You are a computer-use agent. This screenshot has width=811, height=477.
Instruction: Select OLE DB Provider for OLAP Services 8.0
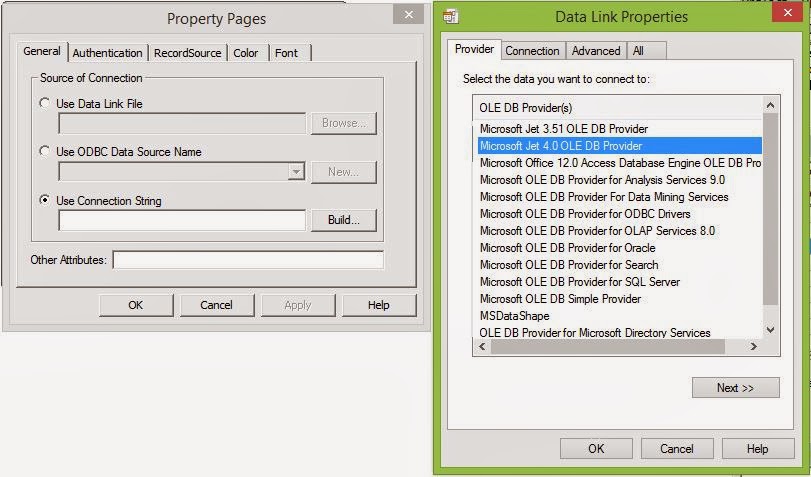tap(620, 231)
